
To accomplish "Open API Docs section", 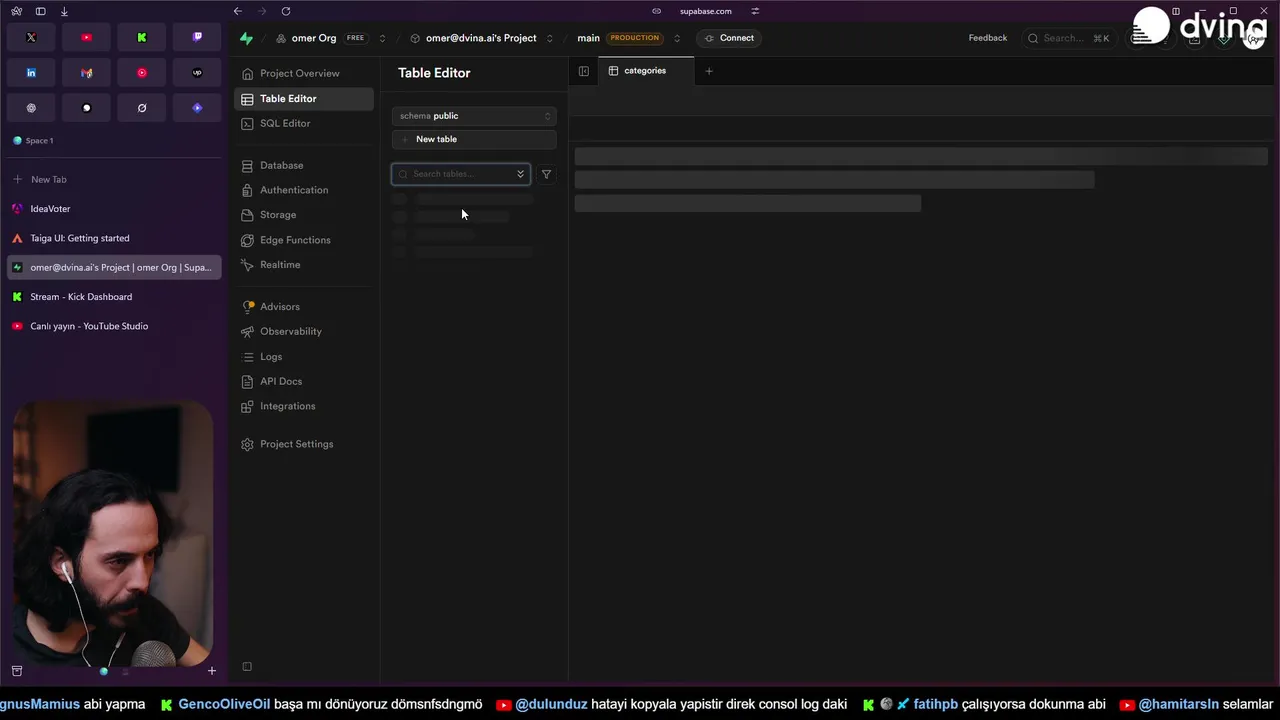I will tap(304, 381).
